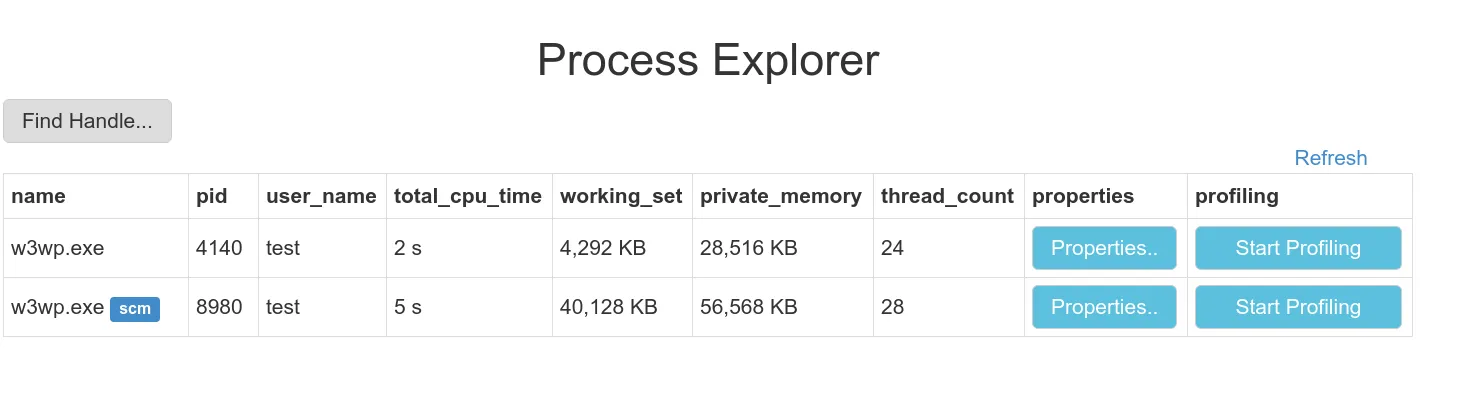
Task: Click the private_memory column header
Action: [780, 196]
